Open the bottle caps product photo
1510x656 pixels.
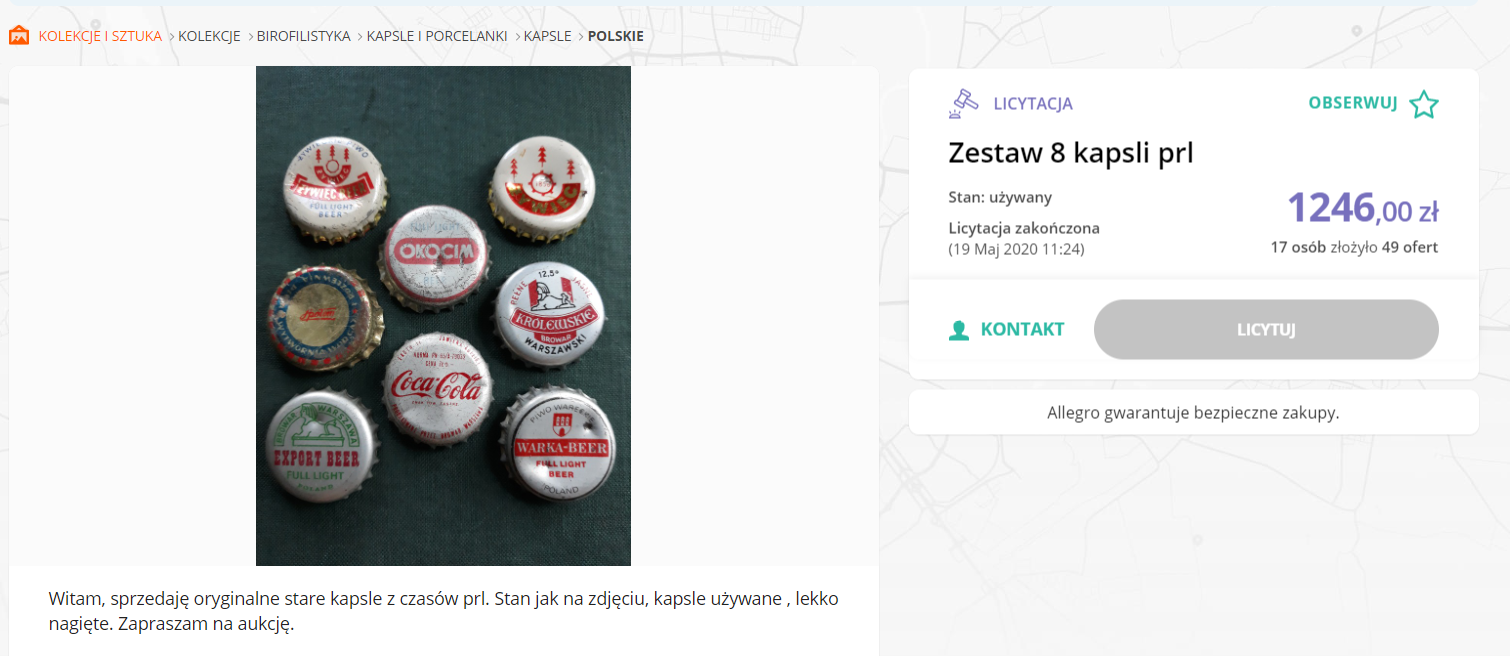(x=443, y=316)
